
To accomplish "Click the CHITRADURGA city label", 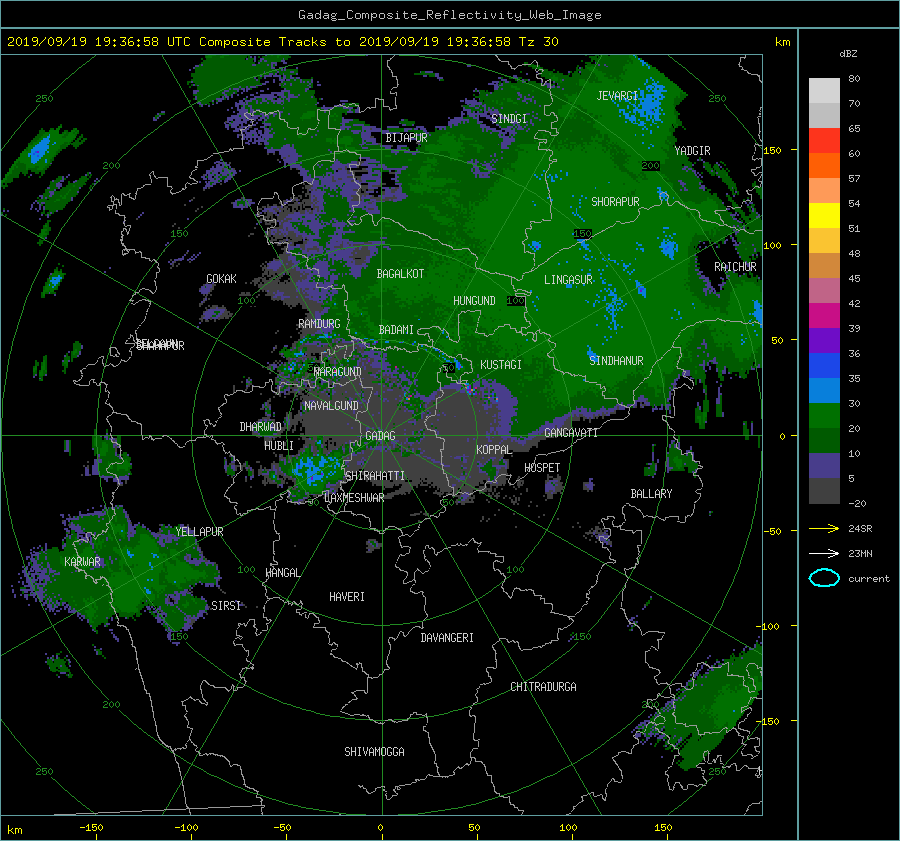I will pyautogui.click(x=543, y=687).
